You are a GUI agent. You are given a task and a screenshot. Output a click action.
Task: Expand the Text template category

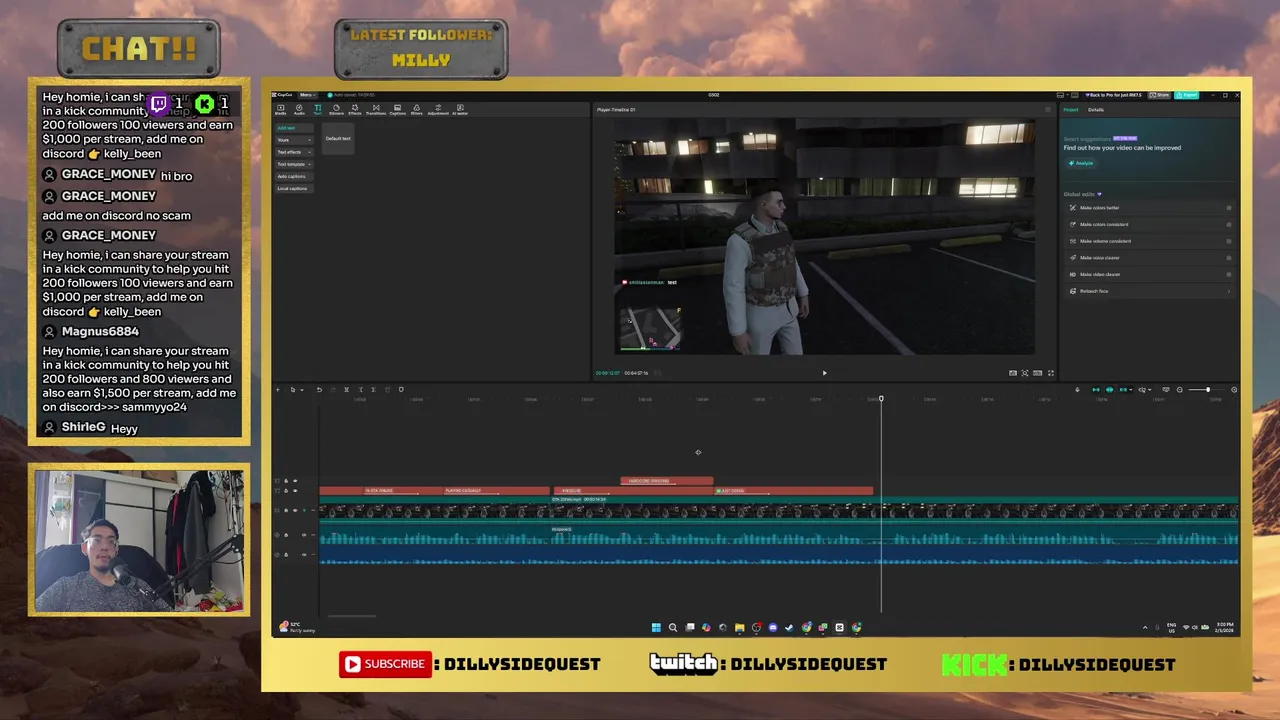tap(293, 164)
